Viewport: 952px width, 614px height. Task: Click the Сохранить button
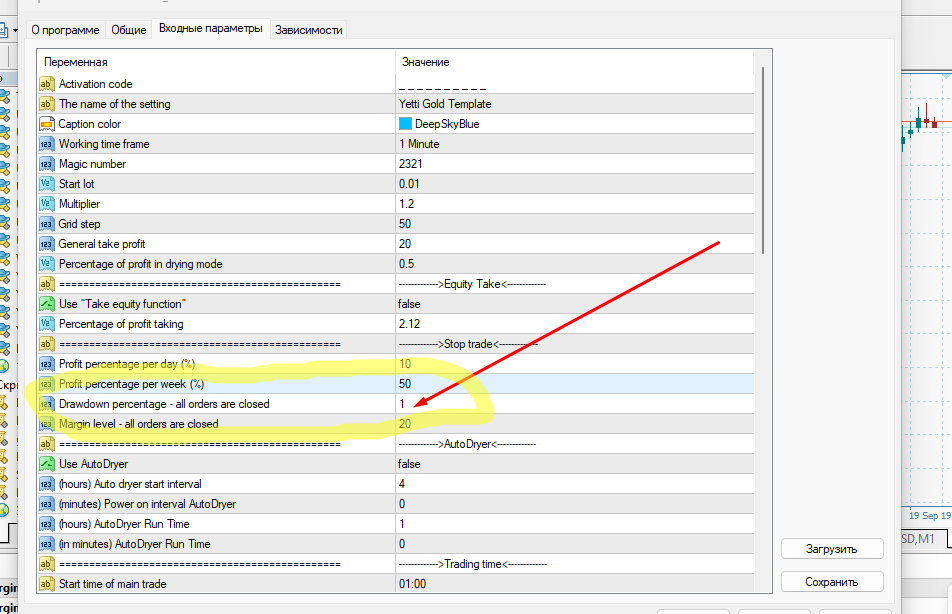click(x=831, y=582)
